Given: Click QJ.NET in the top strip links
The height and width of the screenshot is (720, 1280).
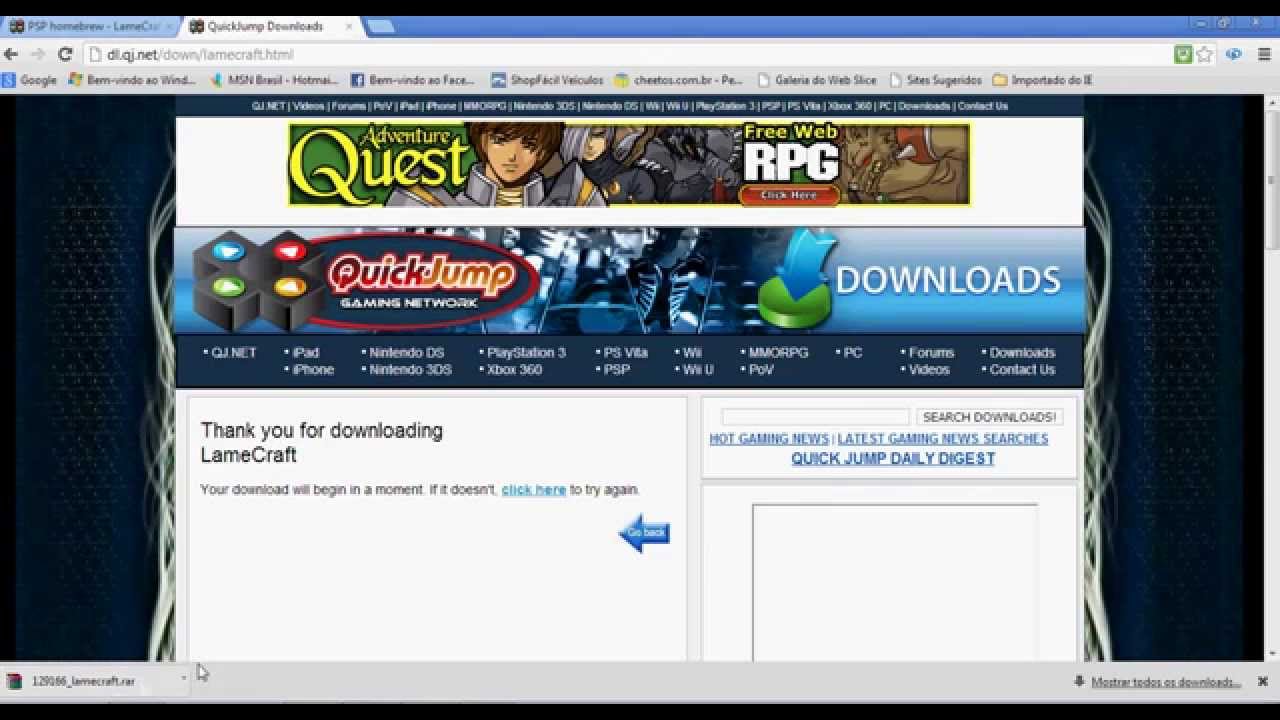Looking at the screenshot, I should click(x=268, y=106).
